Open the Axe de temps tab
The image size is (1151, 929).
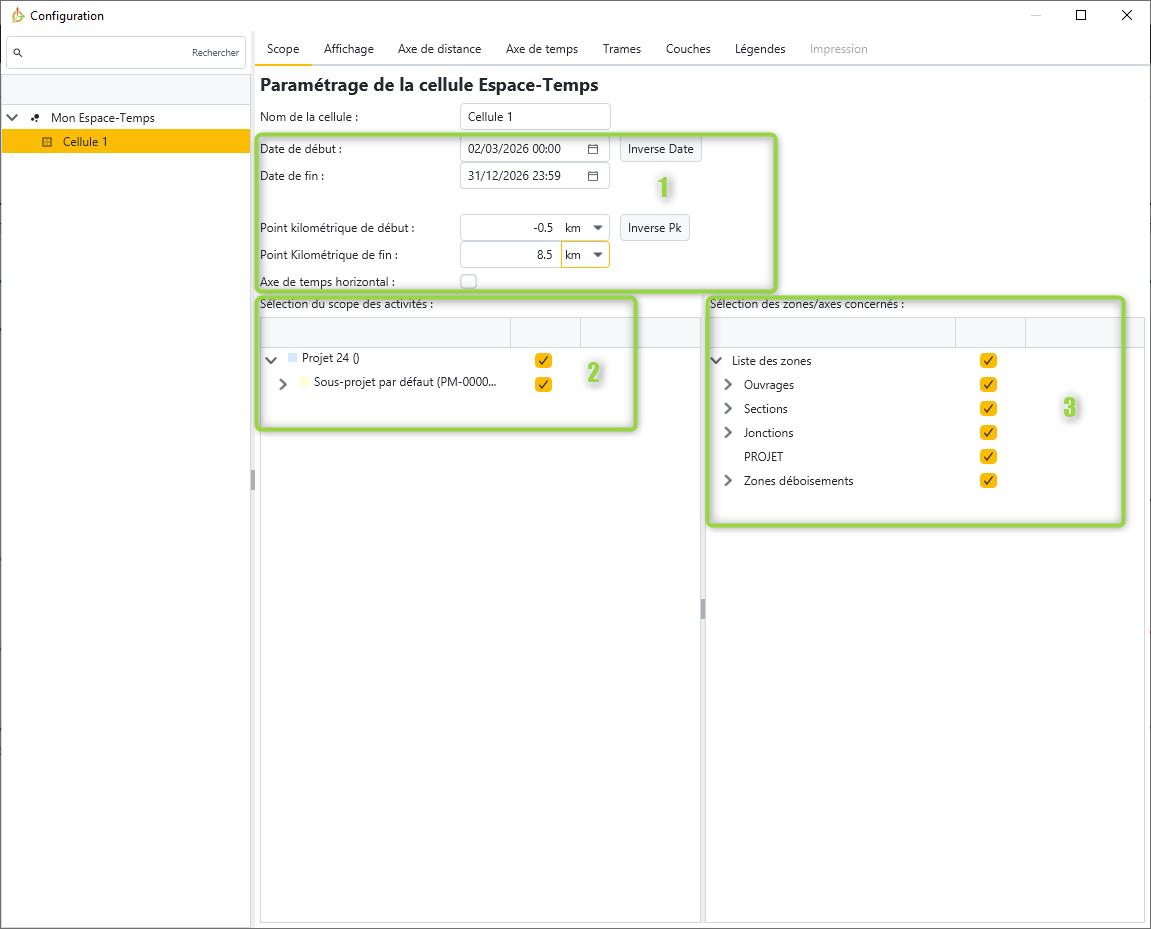(541, 49)
